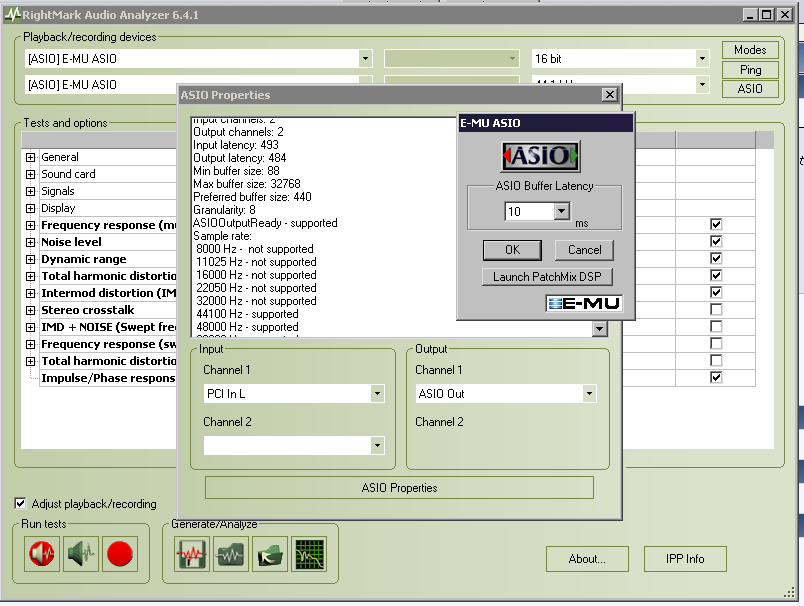The height and width of the screenshot is (606, 804).
Task: Select the Impulse/Phase response row
Action: point(108,378)
